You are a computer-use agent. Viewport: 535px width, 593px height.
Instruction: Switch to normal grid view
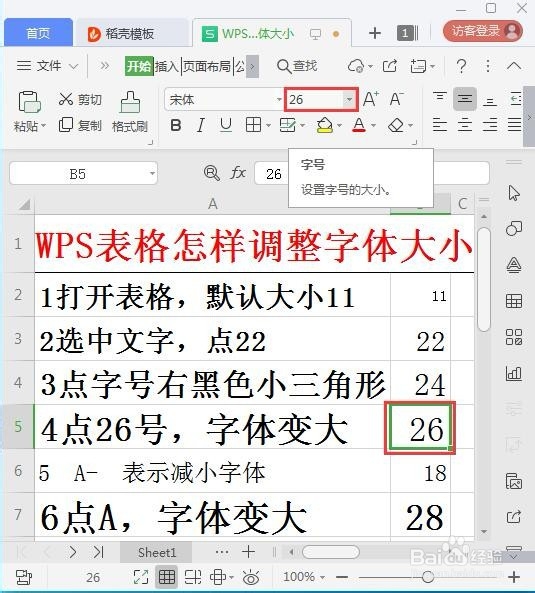[167, 577]
